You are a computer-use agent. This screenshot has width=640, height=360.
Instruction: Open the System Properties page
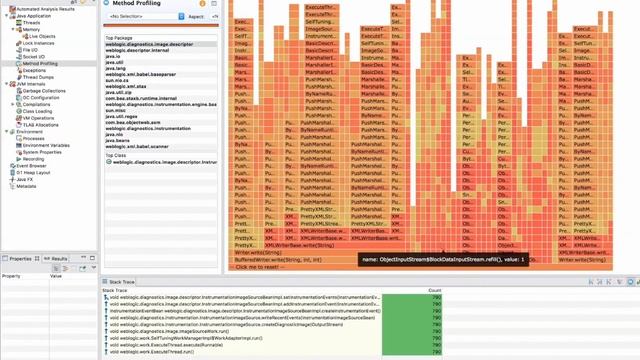pos(42,152)
